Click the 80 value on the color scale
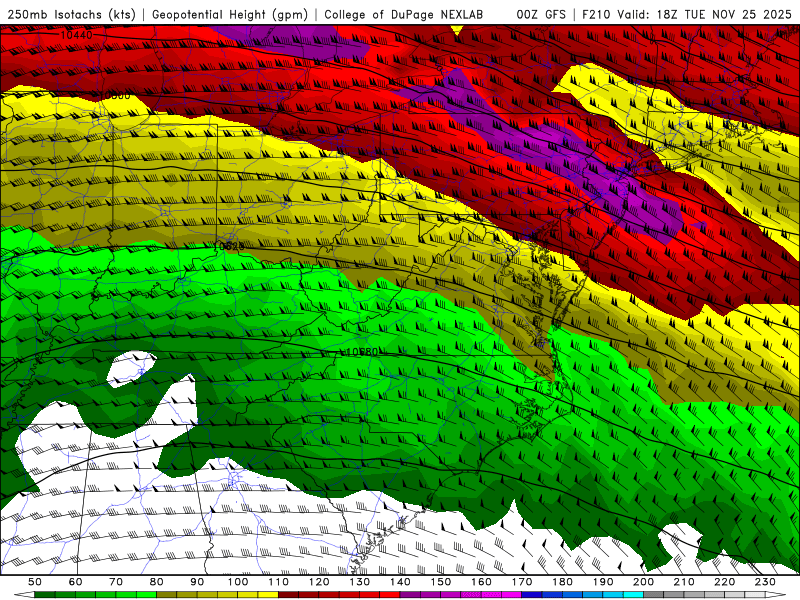The width and height of the screenshot is (800, 600). [x=157, y=582]
